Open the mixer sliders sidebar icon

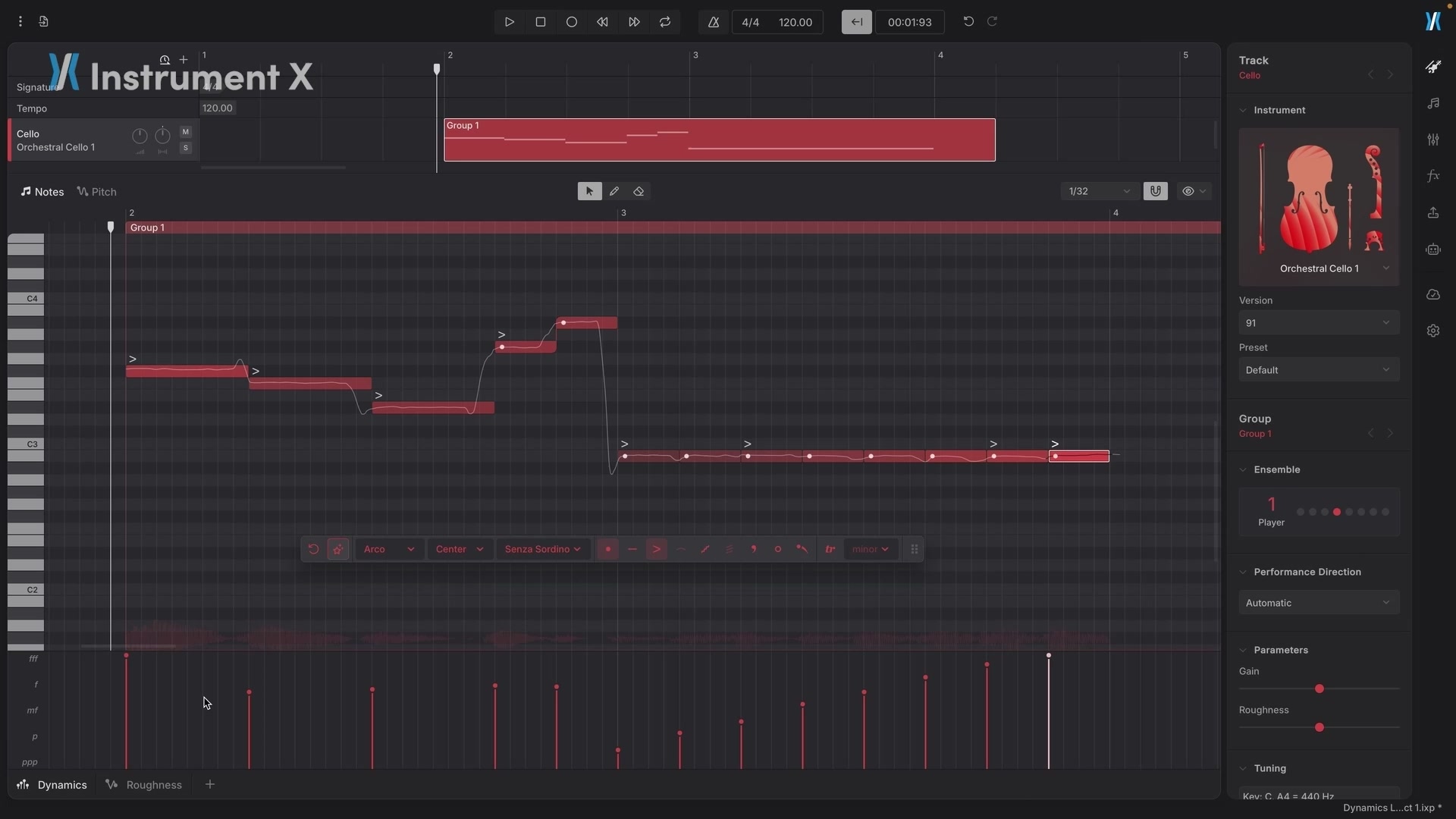1433,140
